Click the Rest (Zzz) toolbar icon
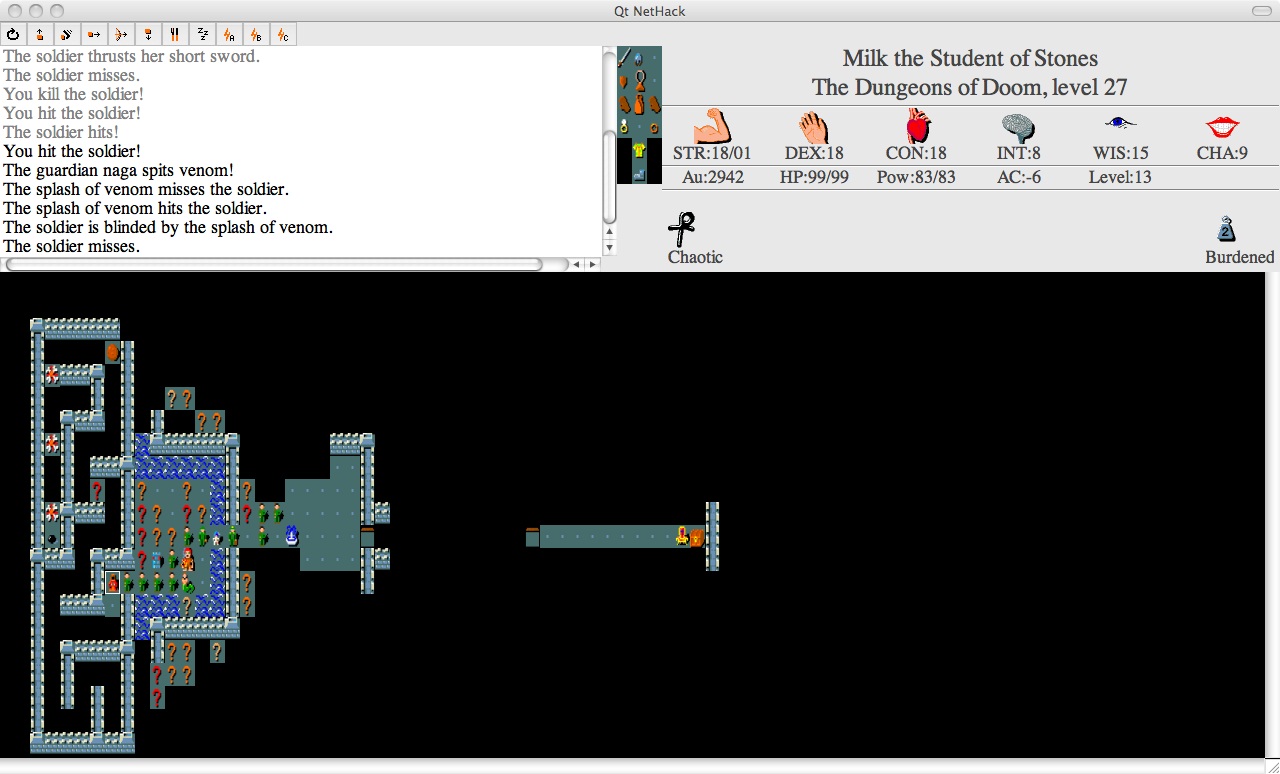Viewport: 1280px width, 774px height. [202, 35]
